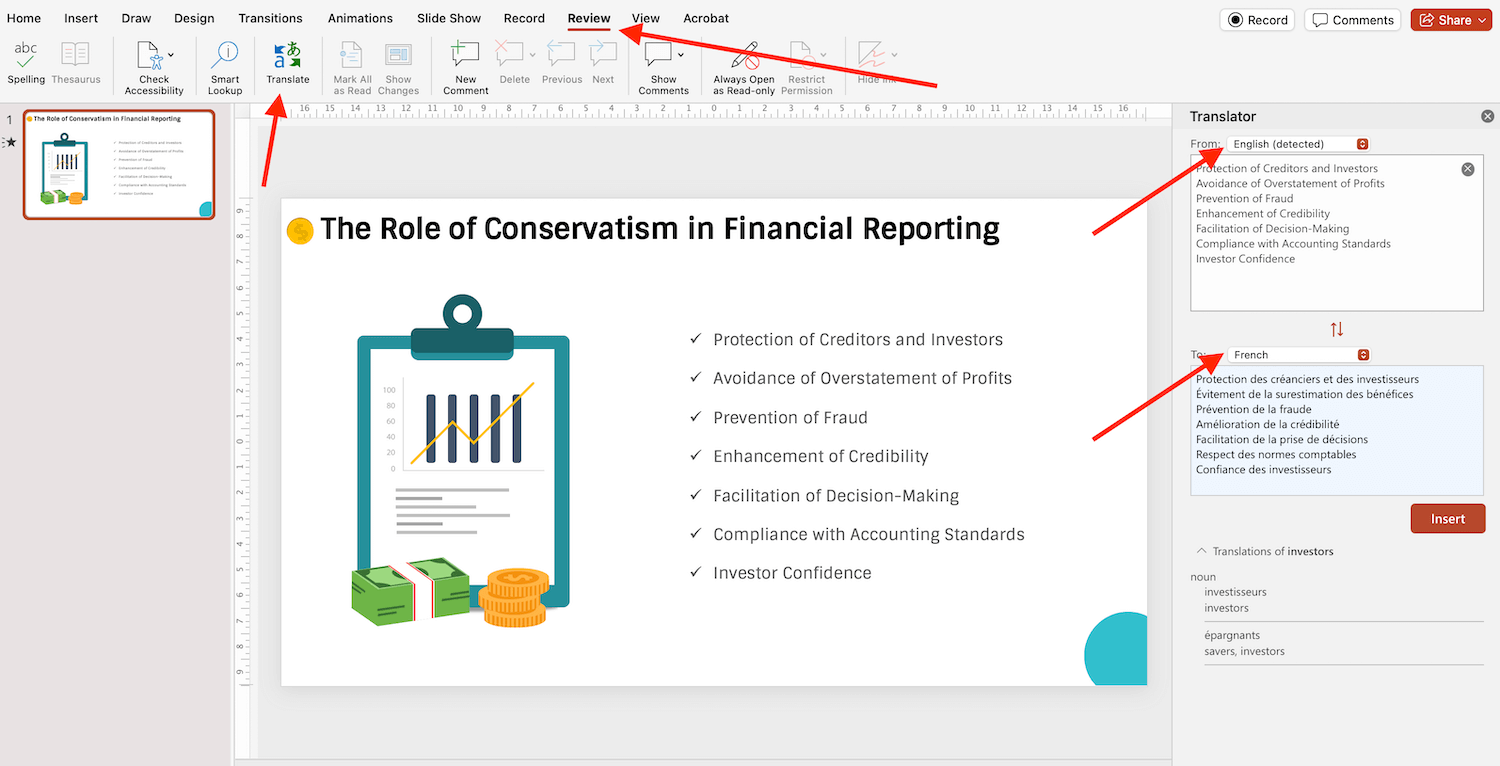Image resolution: width=1500 pixels, height=766 pixels.
Task: Click Protection of Creditors and Investors bullet
Action: 858,340
